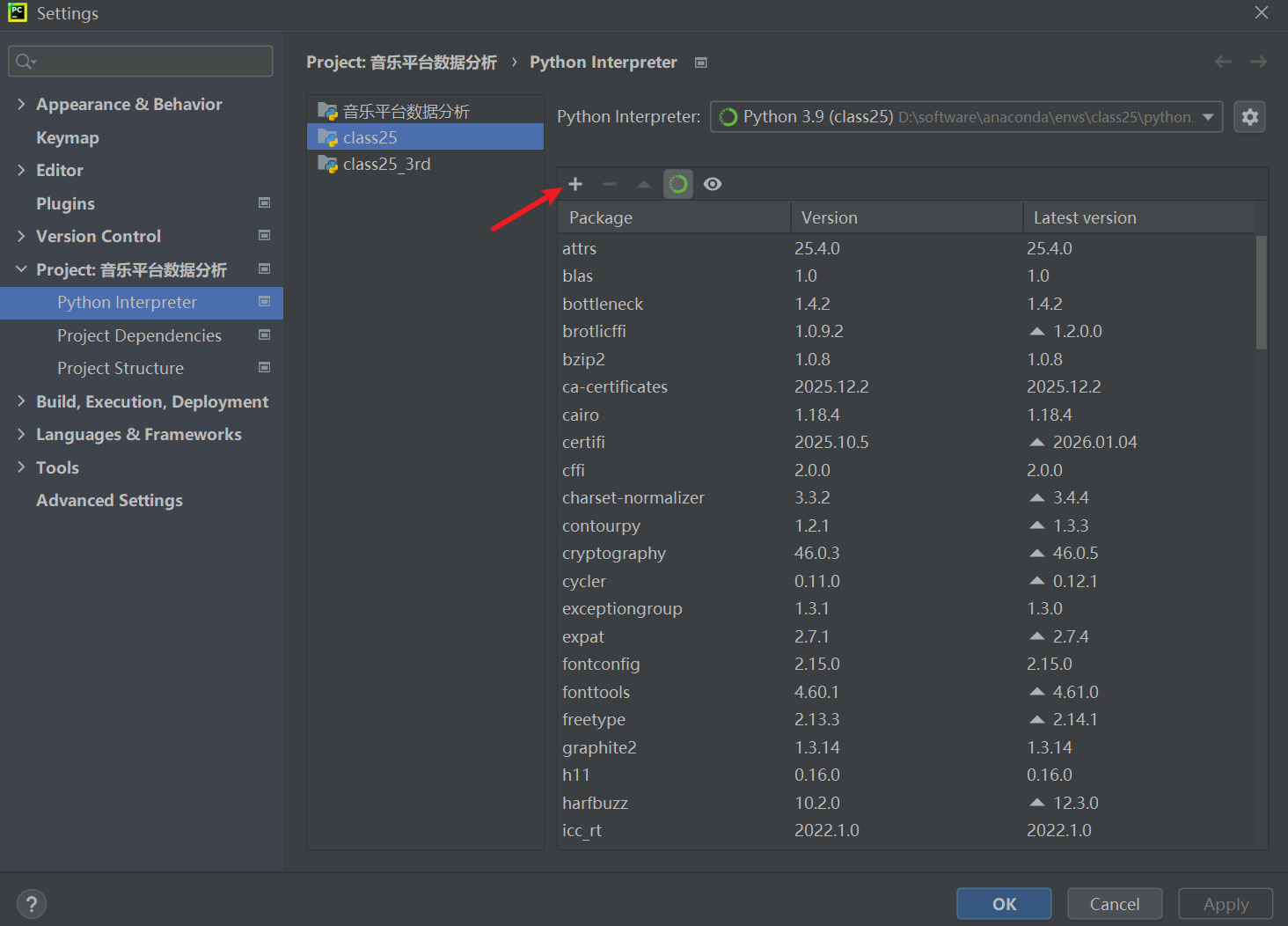
Task: Select class25_3rd project entry
Action: tap(425, 164)
